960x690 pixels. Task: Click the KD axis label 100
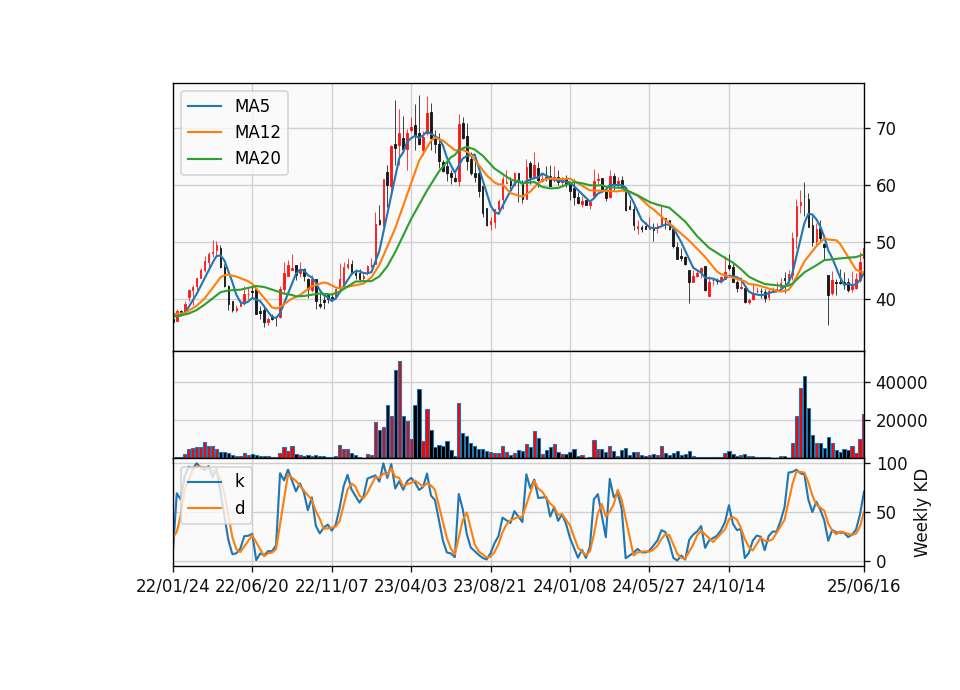892,464
